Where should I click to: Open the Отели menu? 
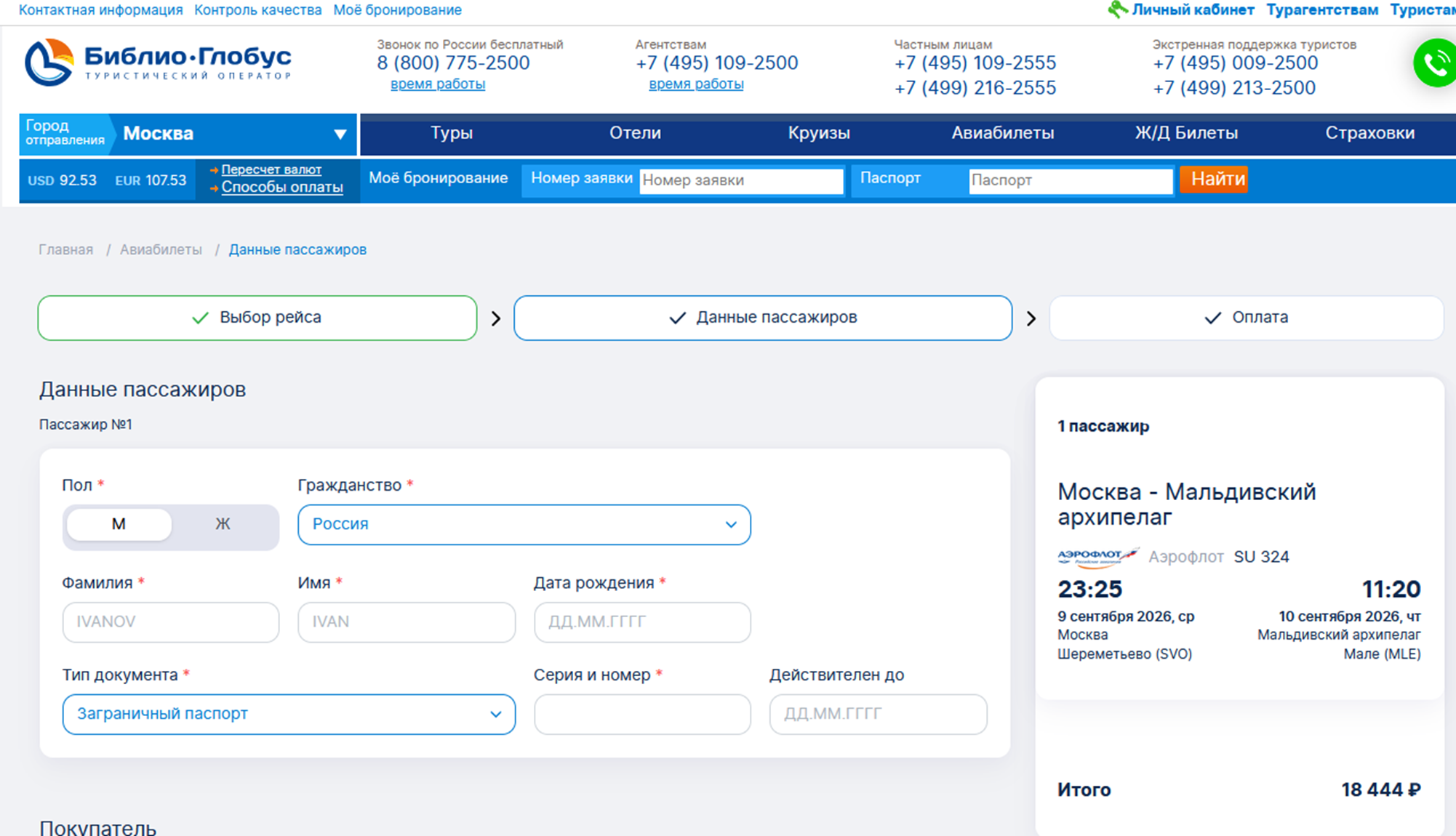(635, 133)
